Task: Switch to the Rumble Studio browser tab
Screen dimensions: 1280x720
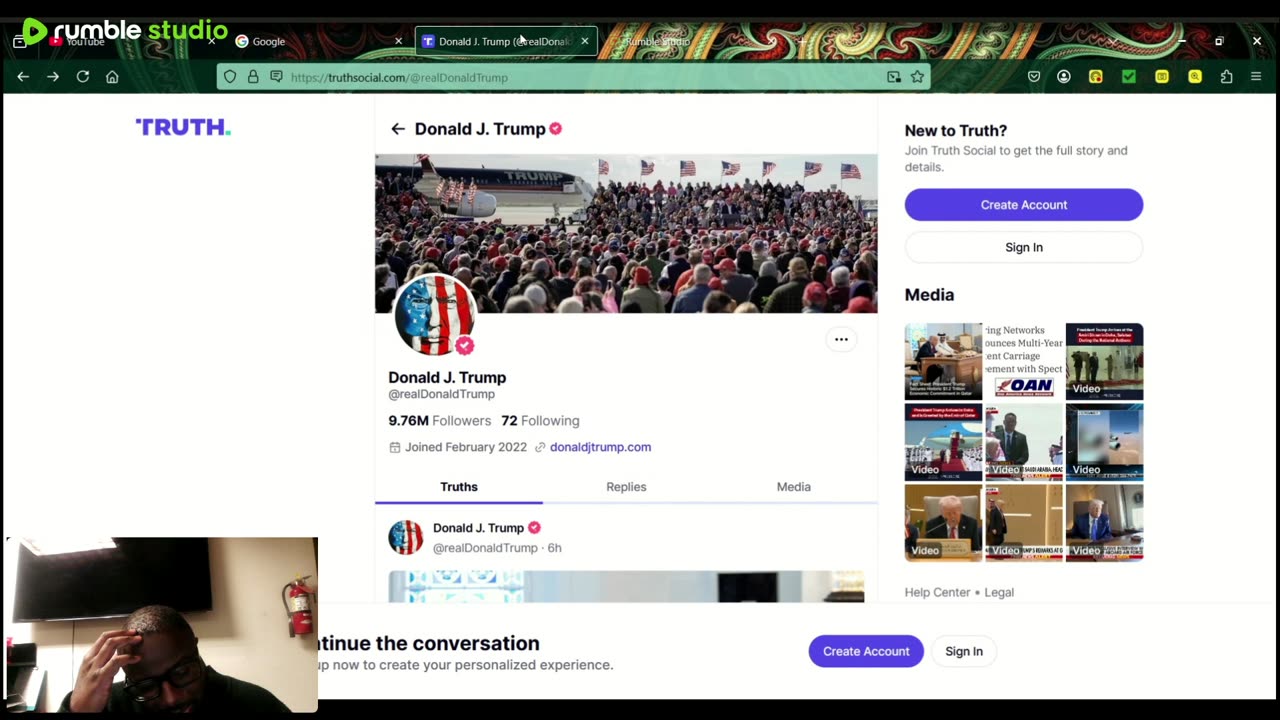Action: click(x=690, y=41)
